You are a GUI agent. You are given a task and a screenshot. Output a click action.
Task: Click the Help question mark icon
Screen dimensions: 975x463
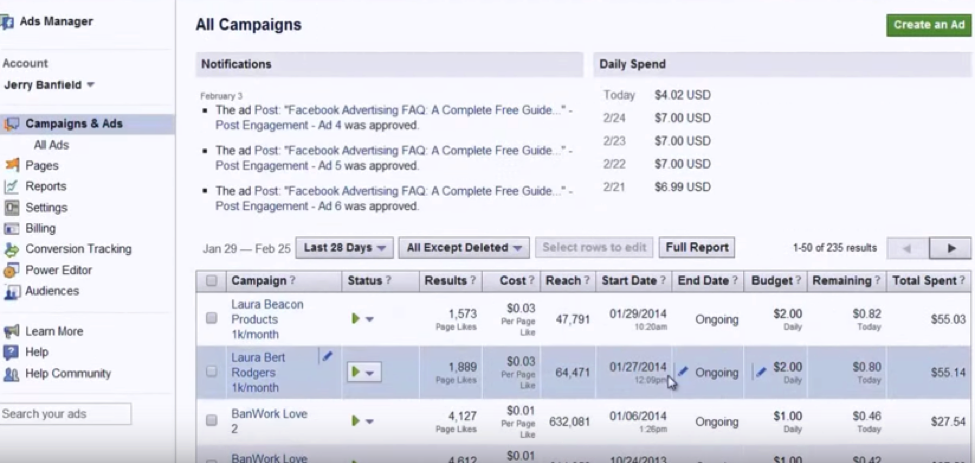click(x=11, y=352)
